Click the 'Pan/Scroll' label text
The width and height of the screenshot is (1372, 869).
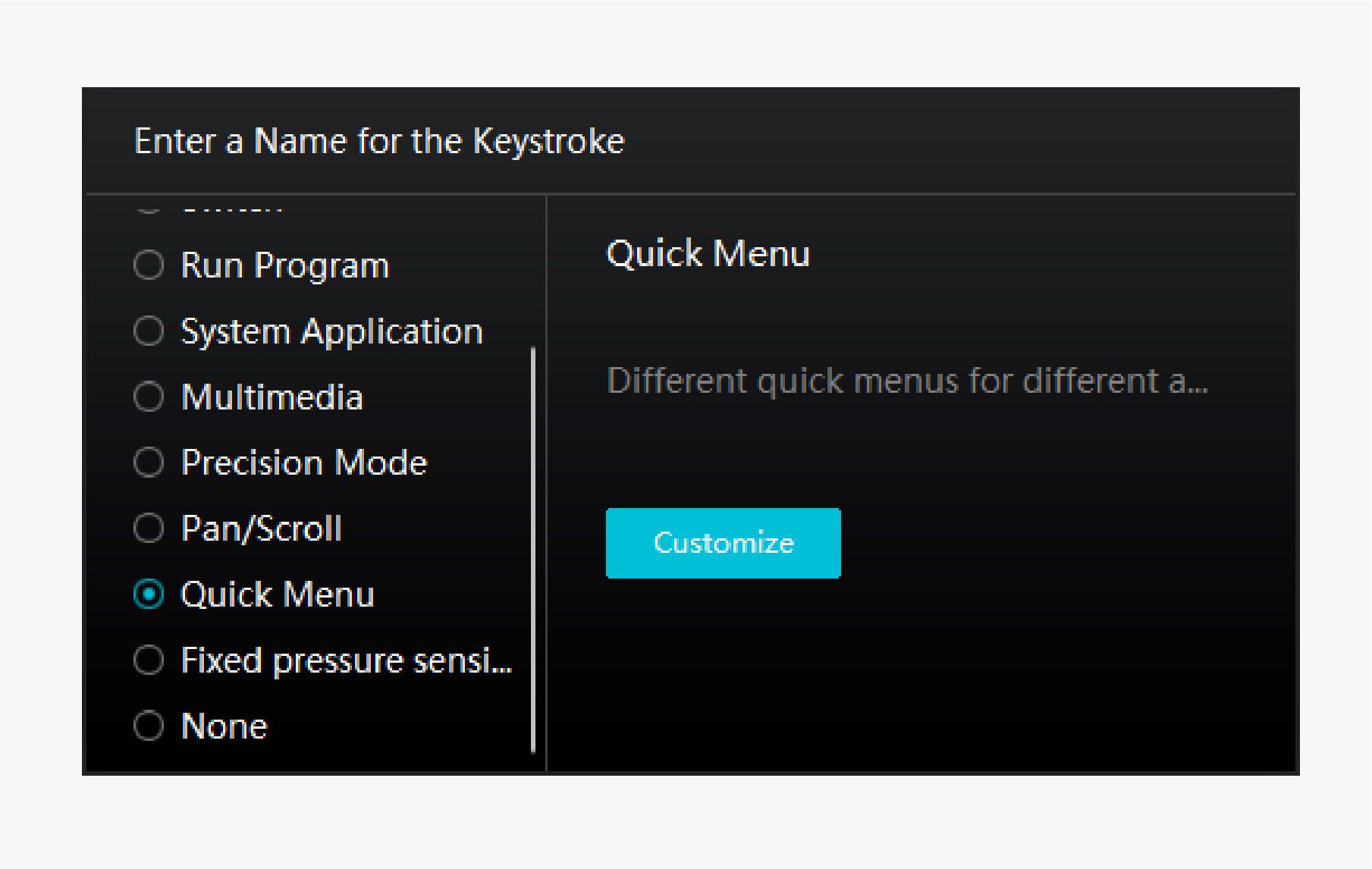click(x=262, y=529)
